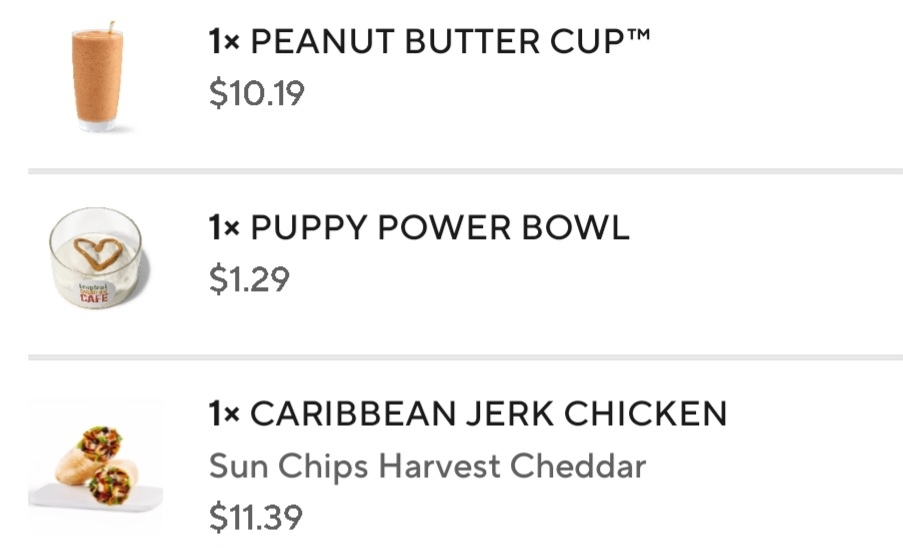This screenshot has width=903, height=548.
Task: Select the Sun Chips Harvest Cheddar side text
Action: pyautogui.click(x=427, y=465)
